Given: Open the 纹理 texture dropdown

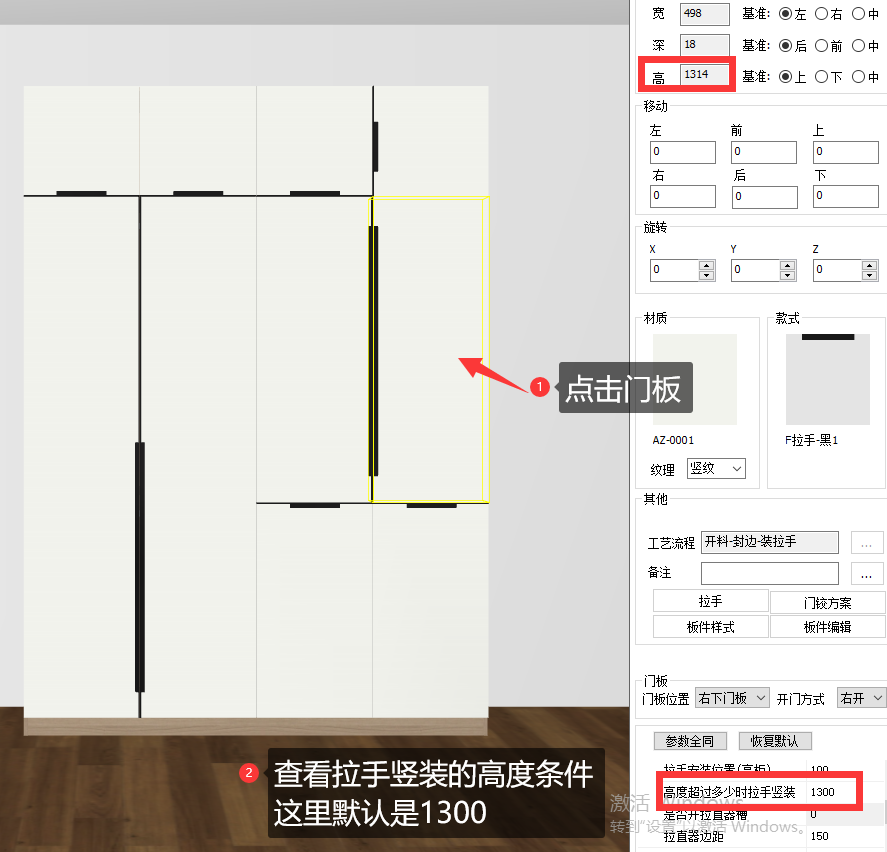Looking at the screenshot, I should click(x=716, y=468).
